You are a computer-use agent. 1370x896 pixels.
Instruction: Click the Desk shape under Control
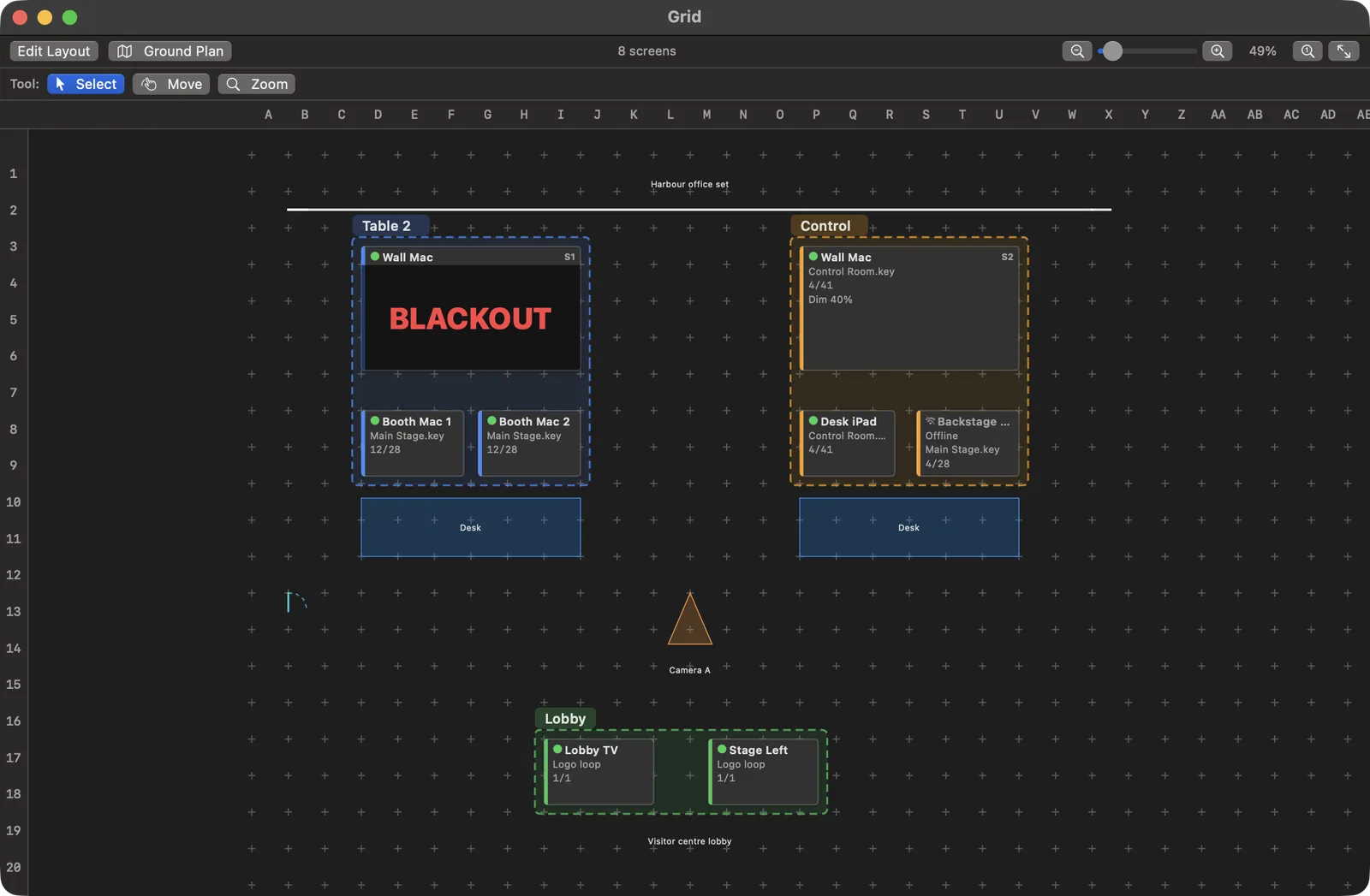[x=909, y=528]
